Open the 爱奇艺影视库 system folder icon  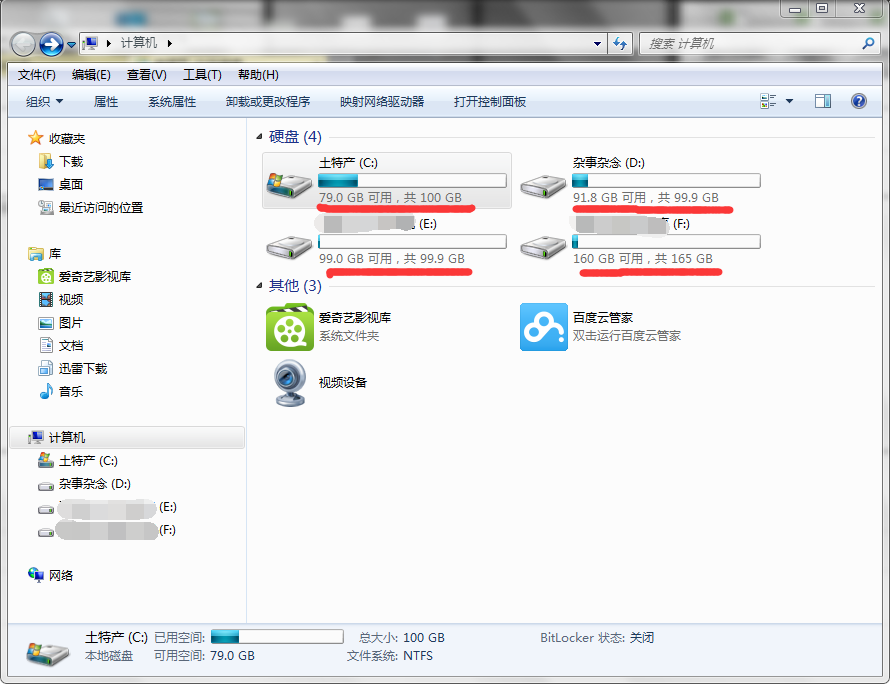(289, 327)
